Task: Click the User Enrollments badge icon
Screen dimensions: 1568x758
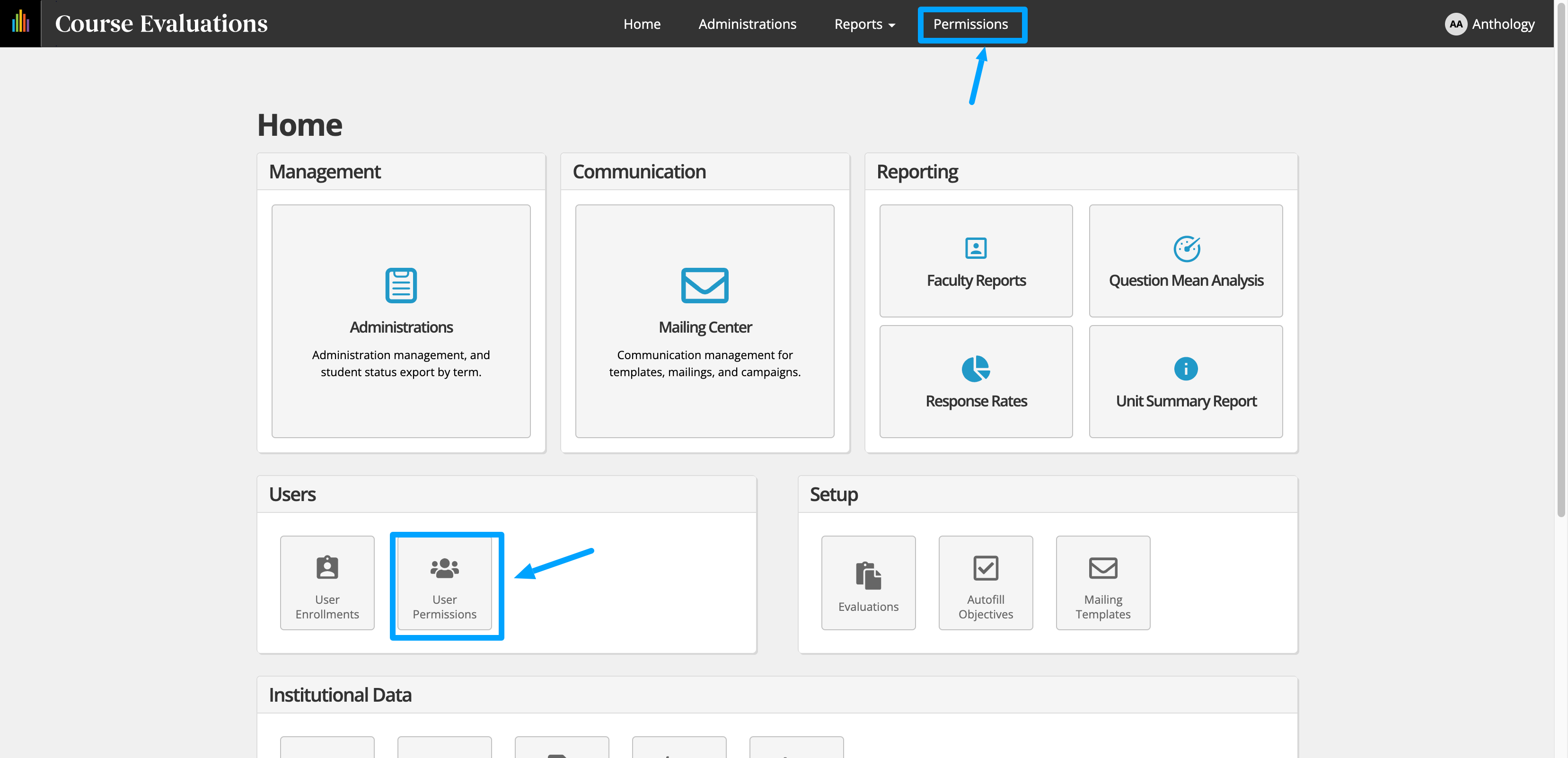Action: point(327,567)
